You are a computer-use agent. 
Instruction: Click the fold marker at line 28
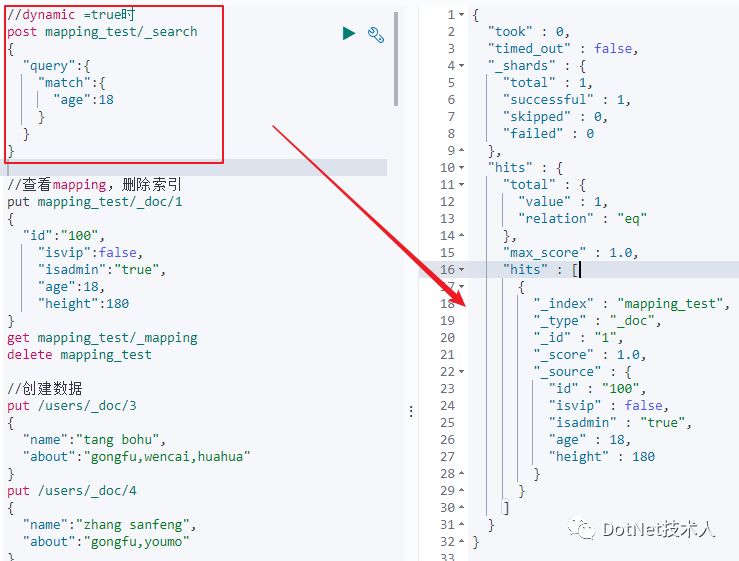[461, 474]
